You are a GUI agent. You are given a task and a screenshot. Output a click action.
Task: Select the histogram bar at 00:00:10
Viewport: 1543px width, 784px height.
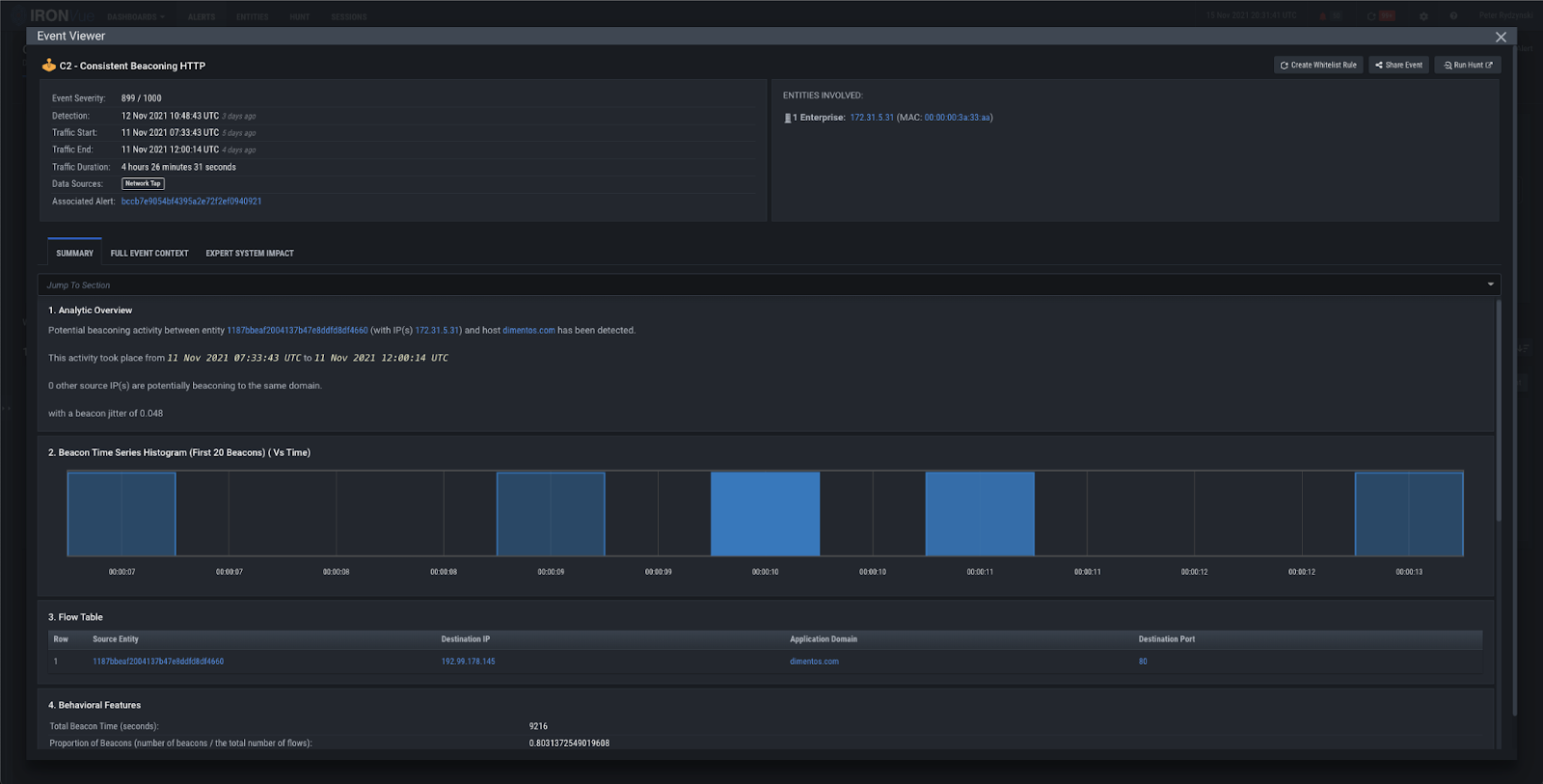click(766, 513)
